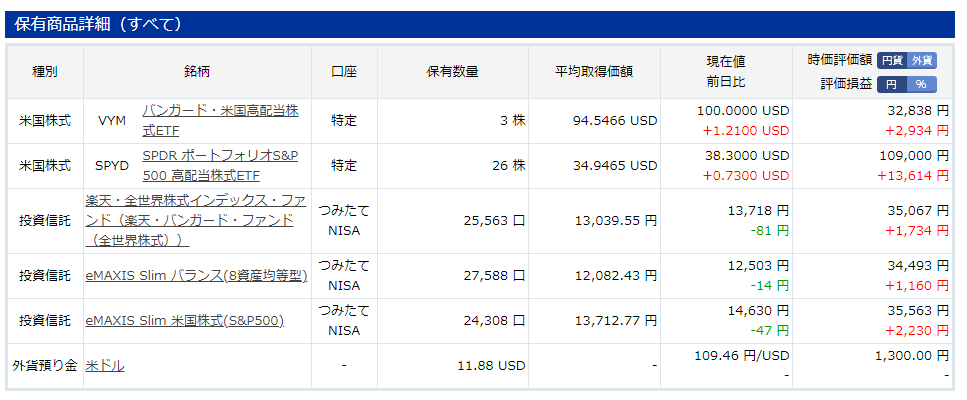Open the 楽天・全世界株式インデックス・ファンド link
The height and width of the screenshot is (400, 967).
(x=196, y=221)
